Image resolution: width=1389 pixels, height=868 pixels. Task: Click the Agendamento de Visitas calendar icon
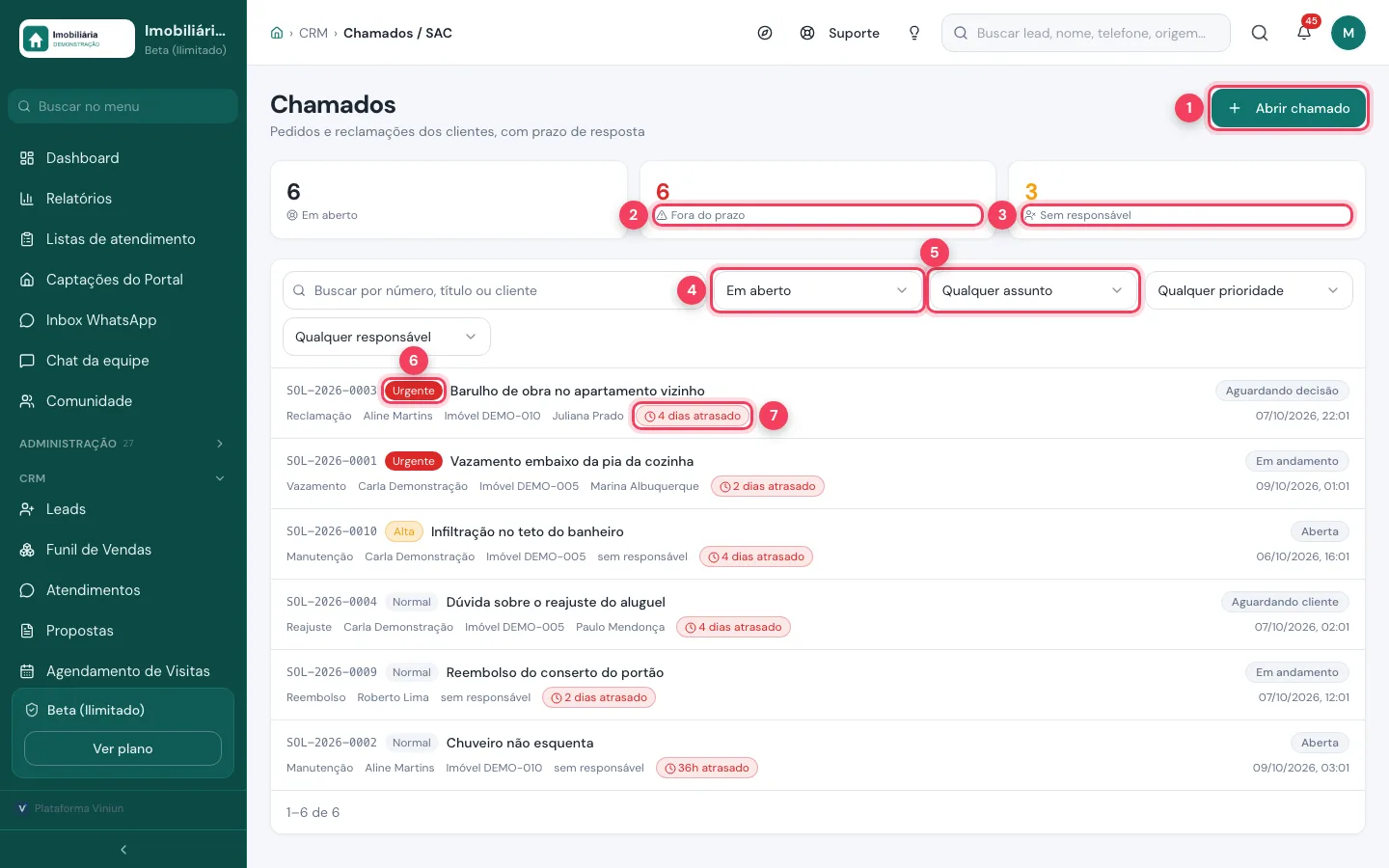27,671
